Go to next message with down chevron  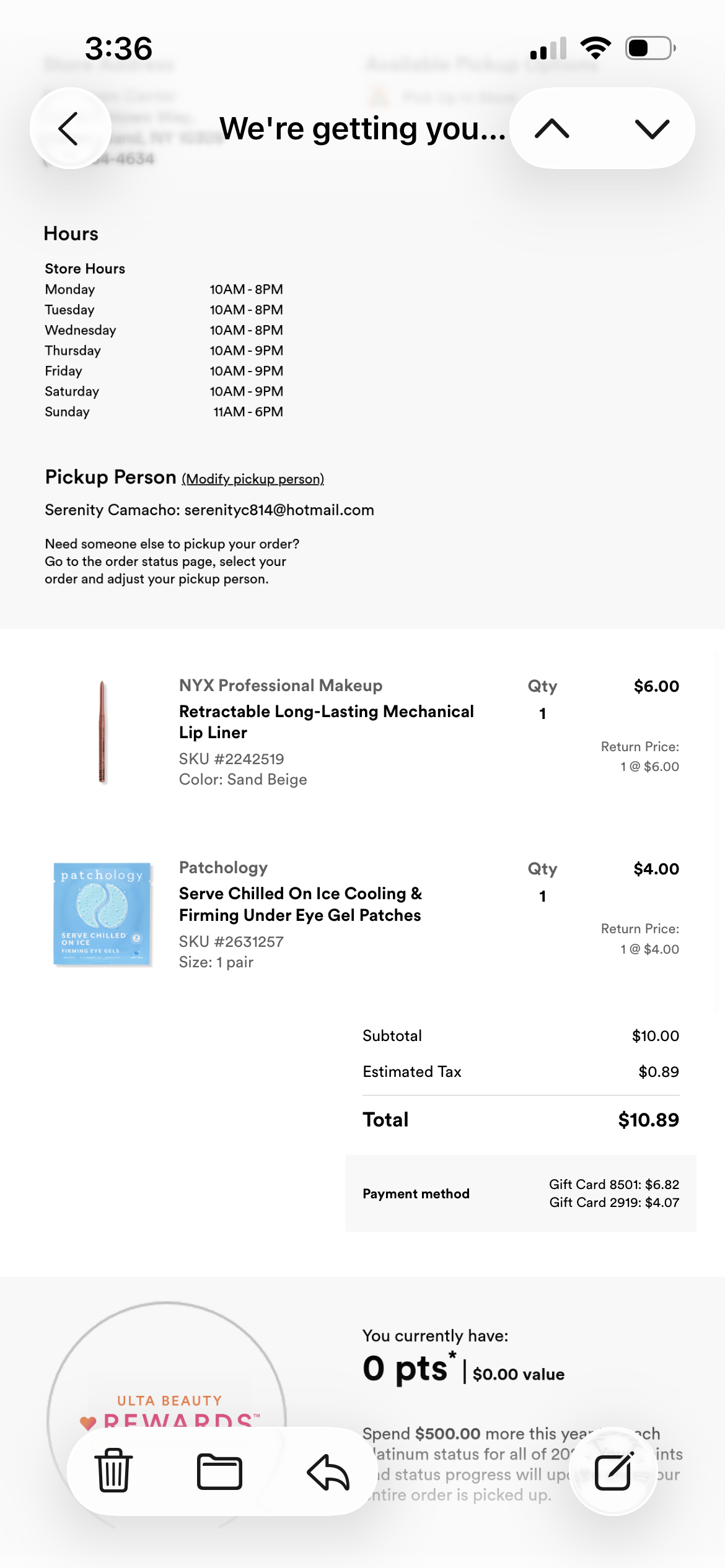(x=652, y=128)
